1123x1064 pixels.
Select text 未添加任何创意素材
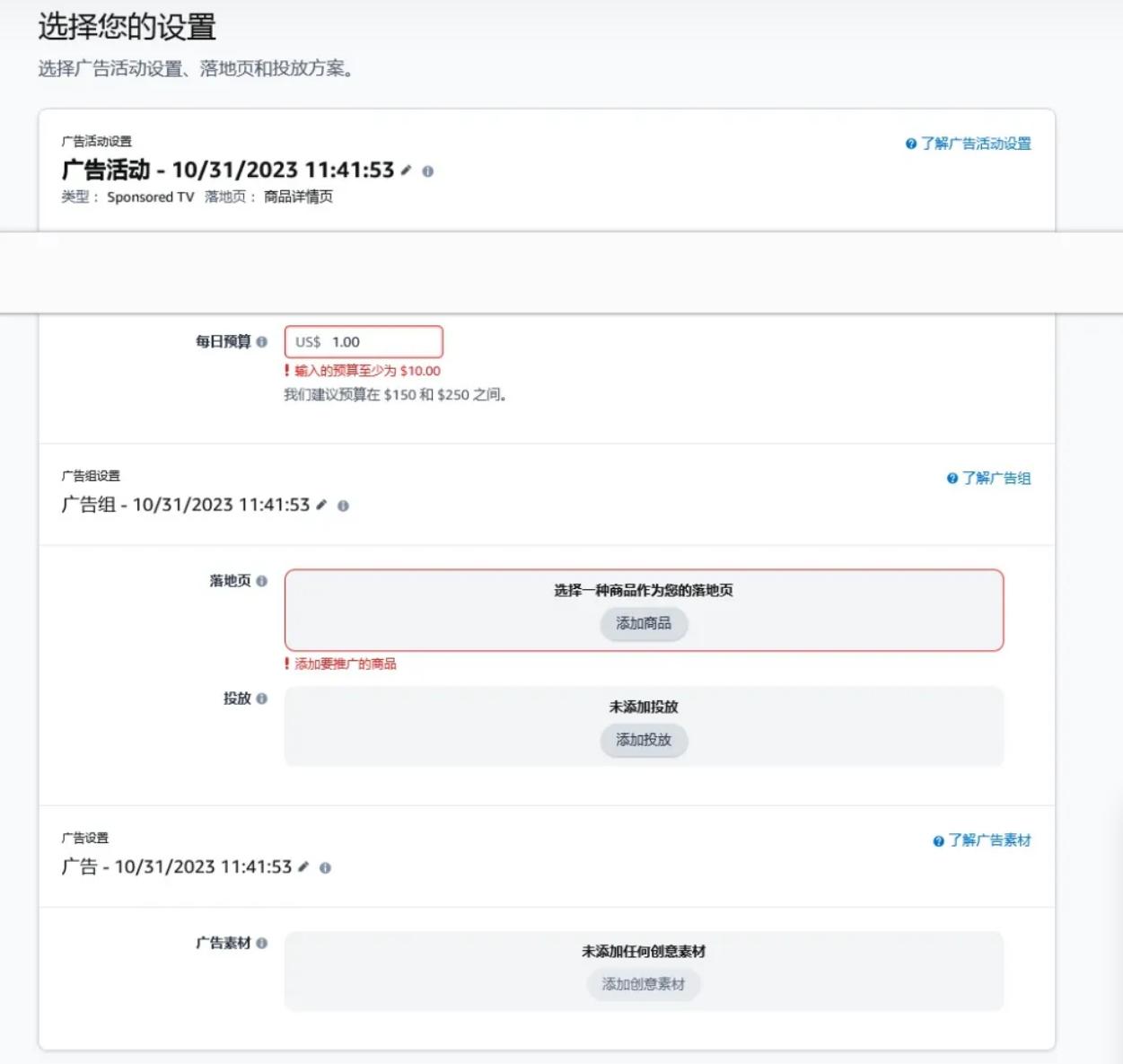(x=644, y=951)
